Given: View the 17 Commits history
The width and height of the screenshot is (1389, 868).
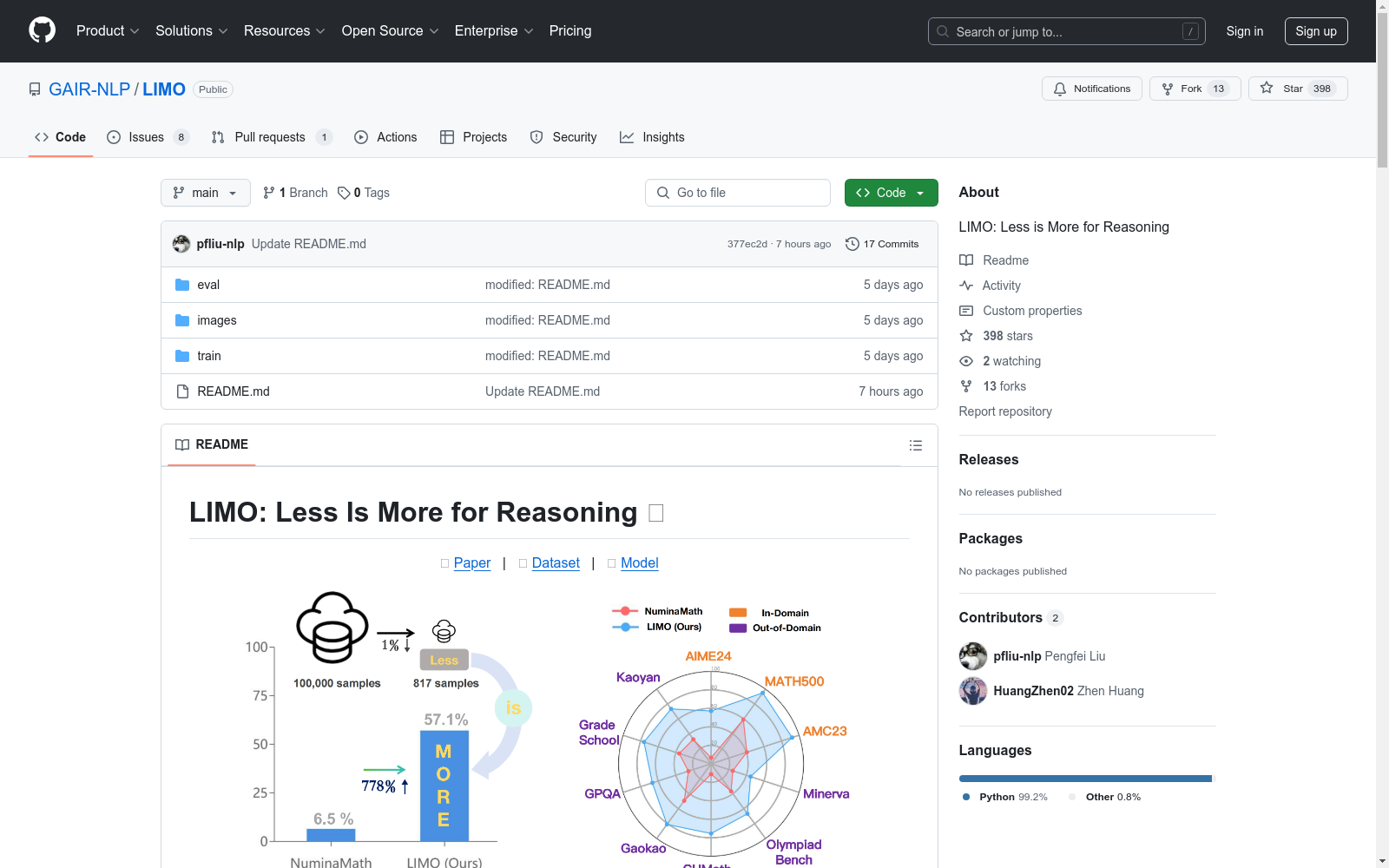Looking at the screenshot, I should pos(882,244).
